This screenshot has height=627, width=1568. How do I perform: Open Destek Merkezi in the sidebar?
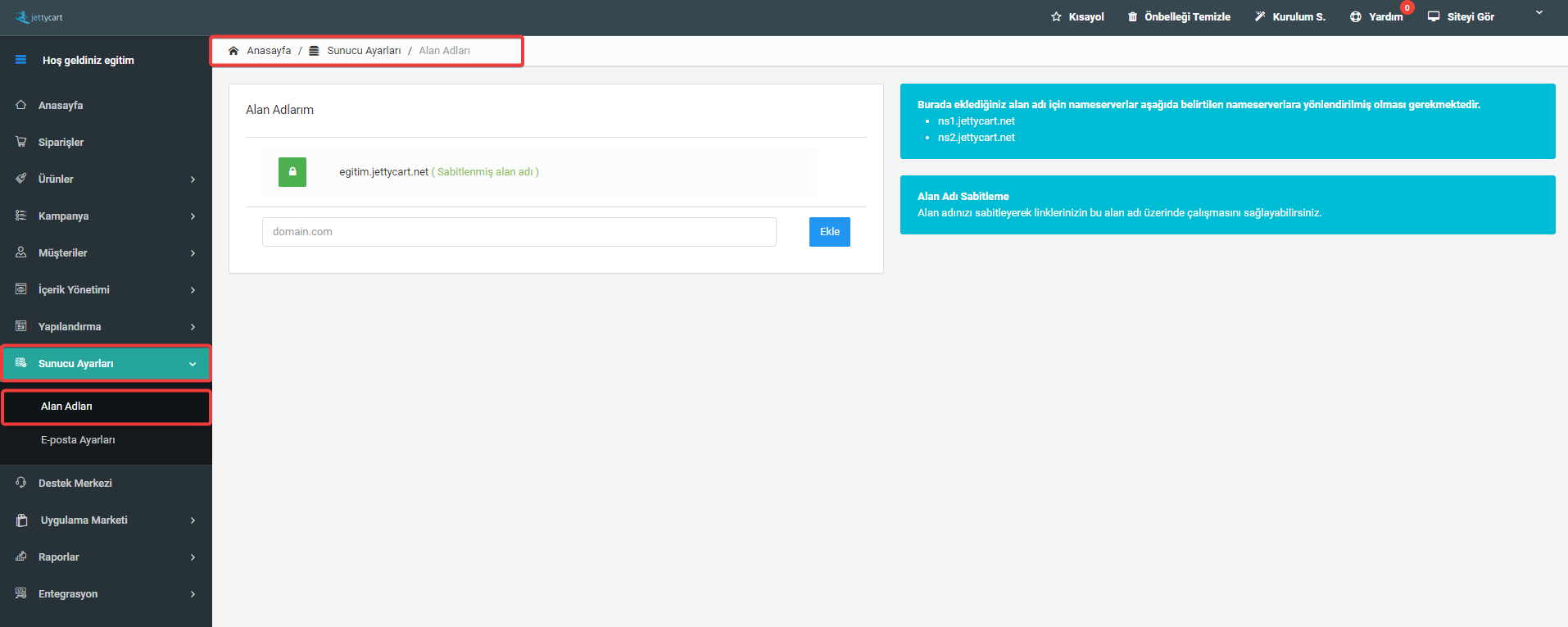click(x=75, y=483)
